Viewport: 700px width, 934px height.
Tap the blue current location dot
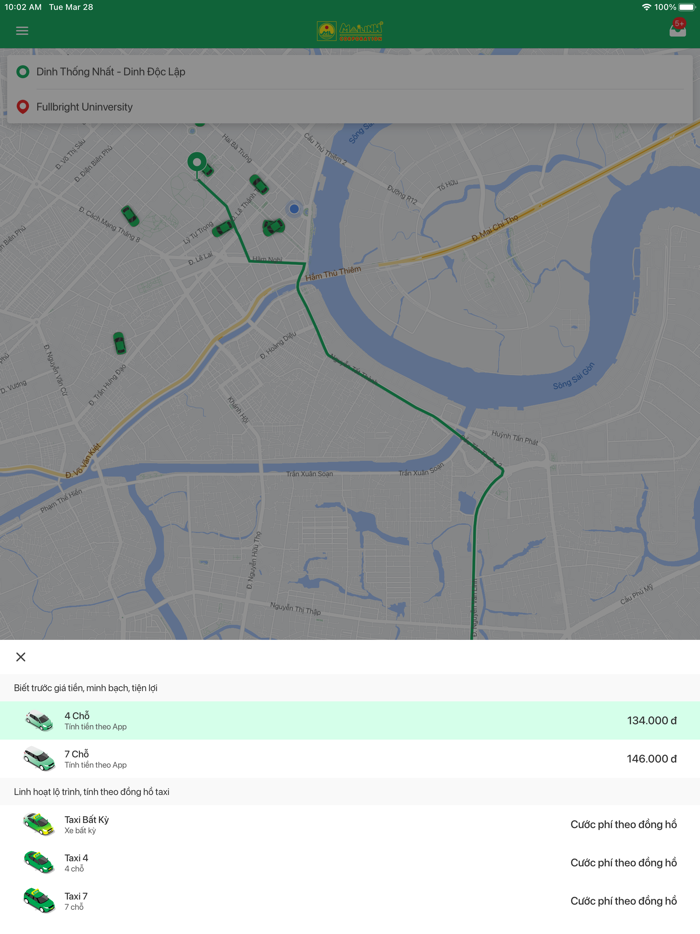click(x=294, y=209)
